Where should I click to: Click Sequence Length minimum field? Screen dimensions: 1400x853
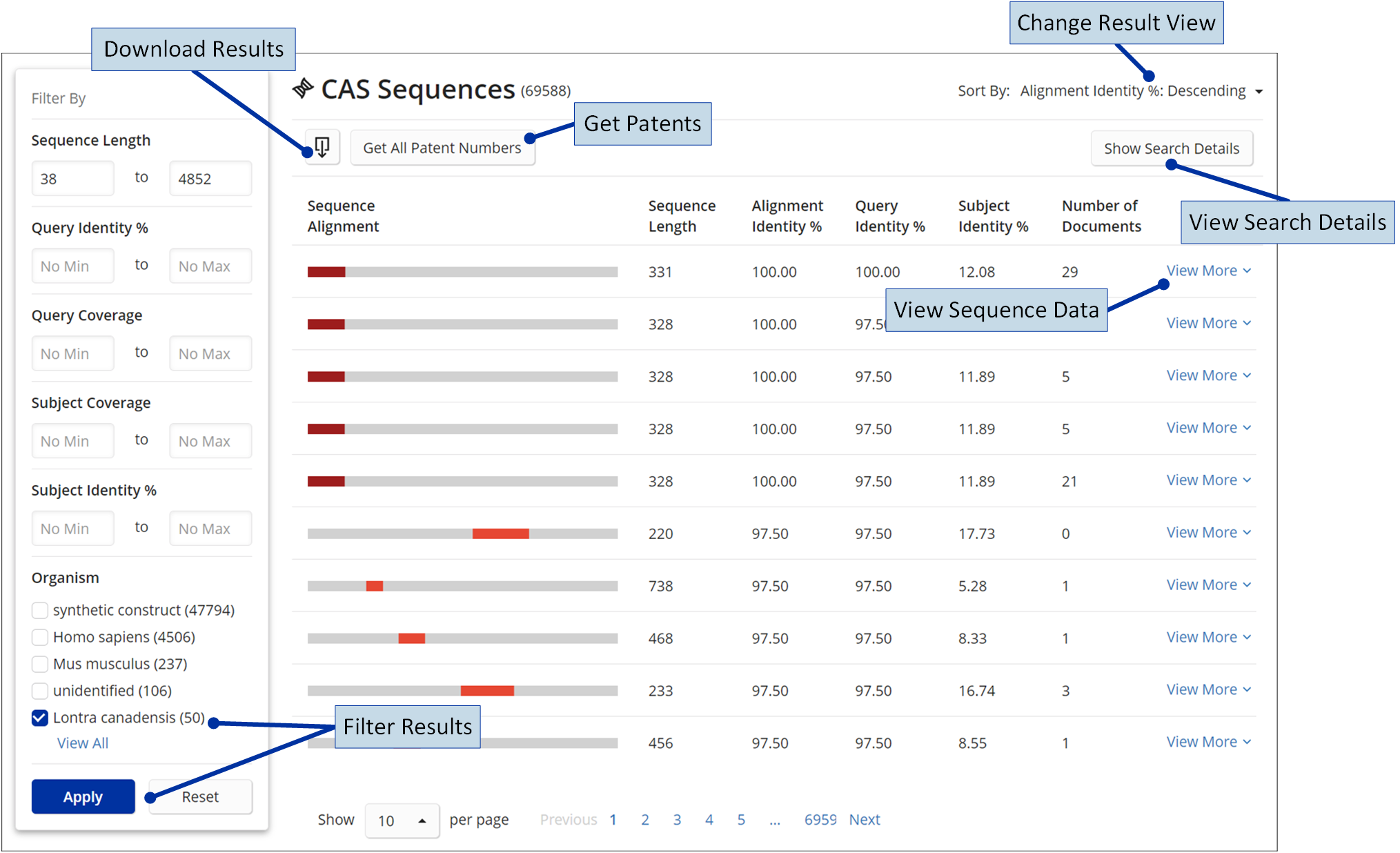coord(72,179)
